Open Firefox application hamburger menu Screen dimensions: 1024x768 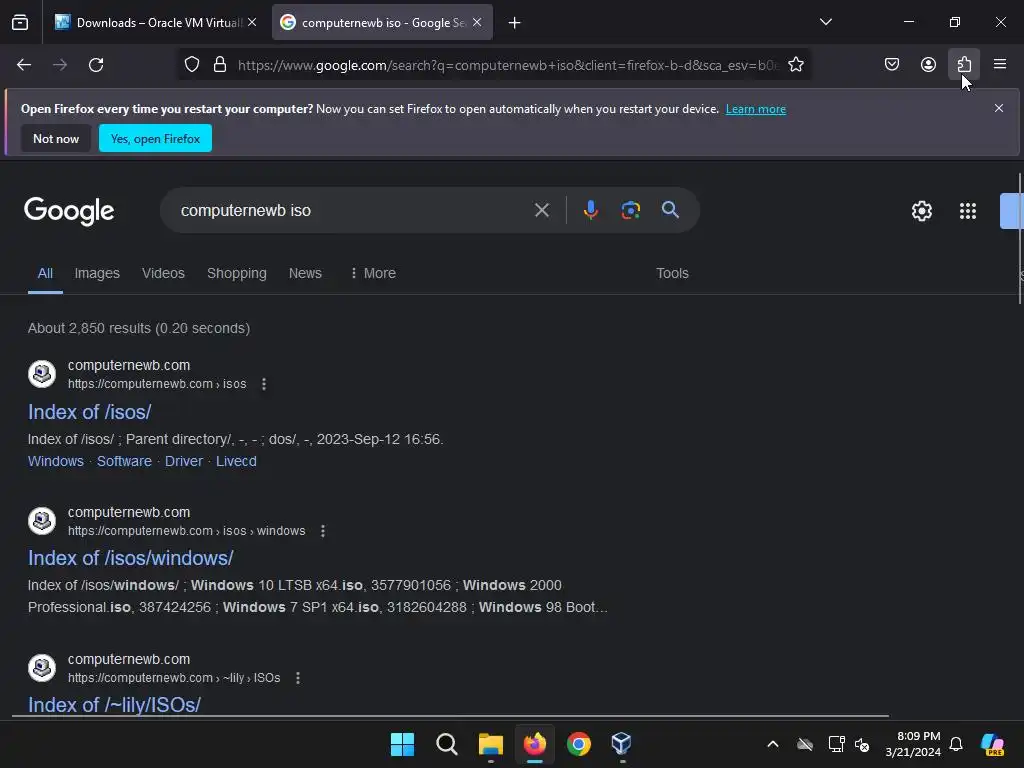[x=1000, y=65]
